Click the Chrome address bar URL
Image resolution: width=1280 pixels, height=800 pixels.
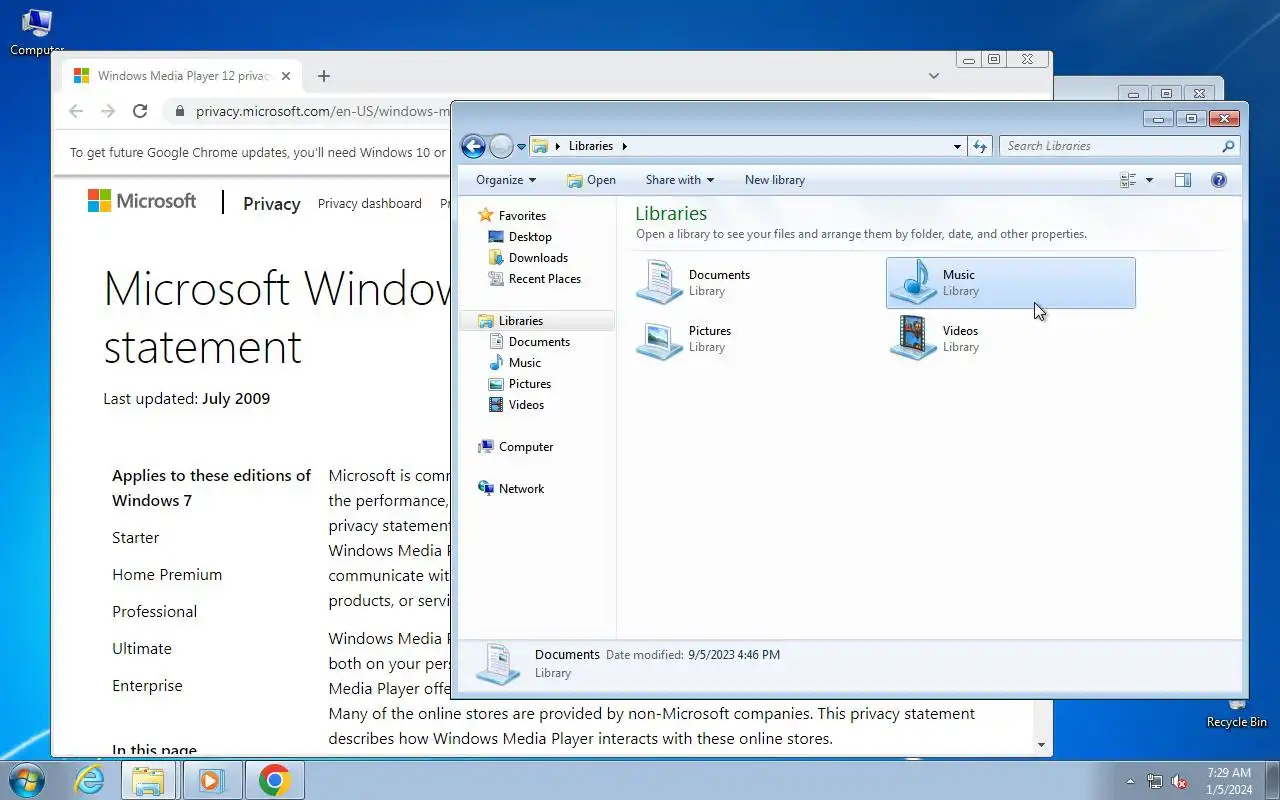tap(322, 111)
